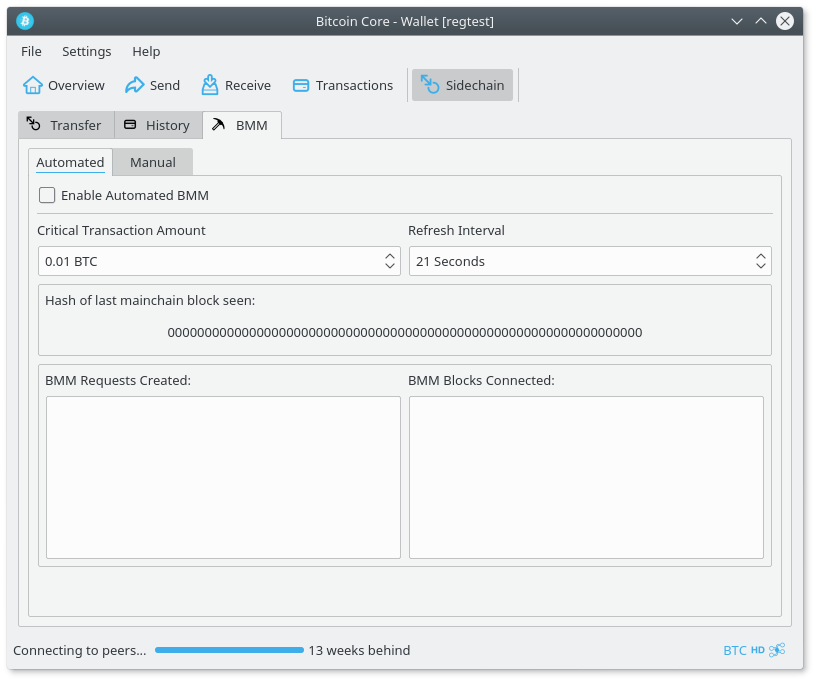
Task: Click the sync progress bar
Action: [229, 650]
